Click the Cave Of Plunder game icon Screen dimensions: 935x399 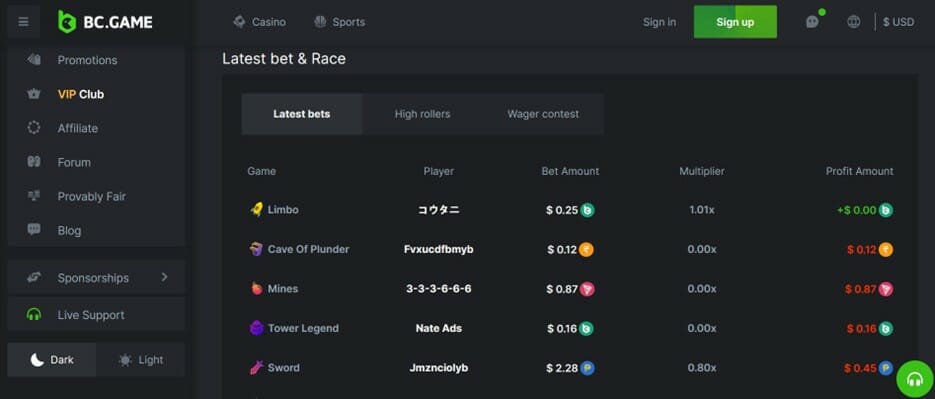[x=256, y=249]
